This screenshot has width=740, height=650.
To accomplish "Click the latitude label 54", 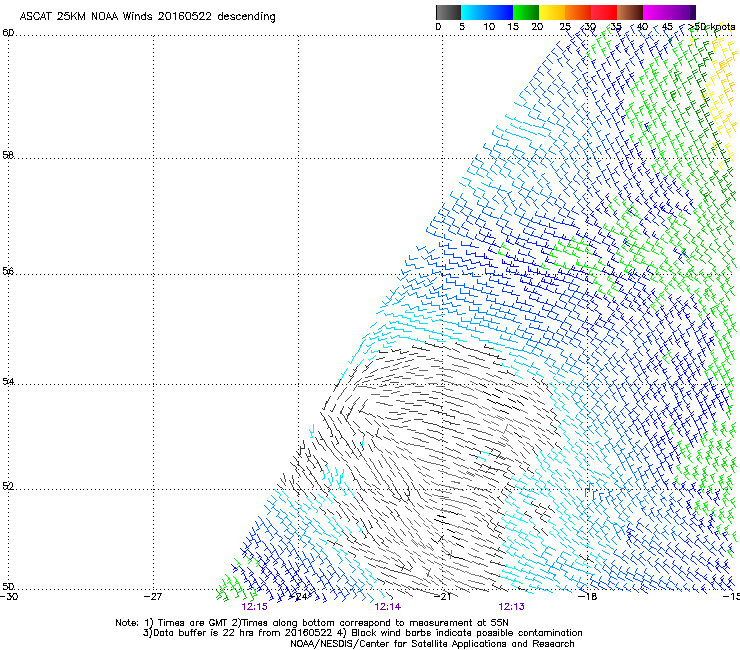I will (8, 381).
